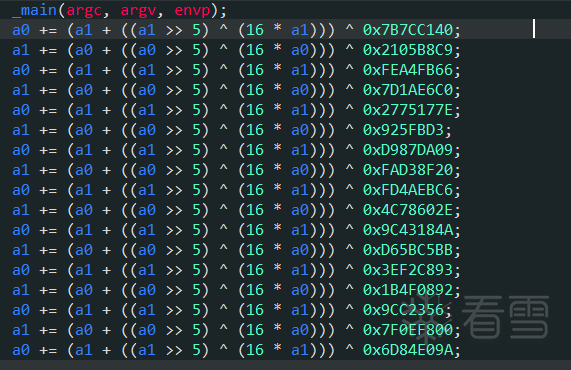Click constant 0x7D1AE6C0
Screen dimensions: 571x370
tap(408, 90)
